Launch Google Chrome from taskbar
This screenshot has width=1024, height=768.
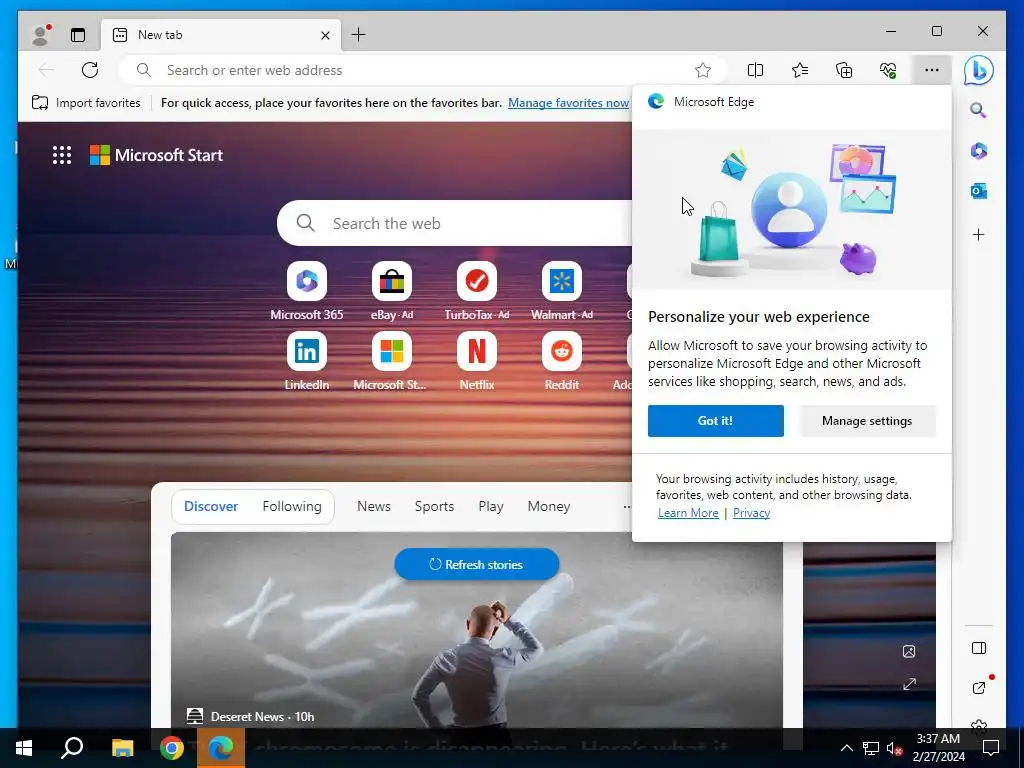pyautogui.click(x=172, y=748)
